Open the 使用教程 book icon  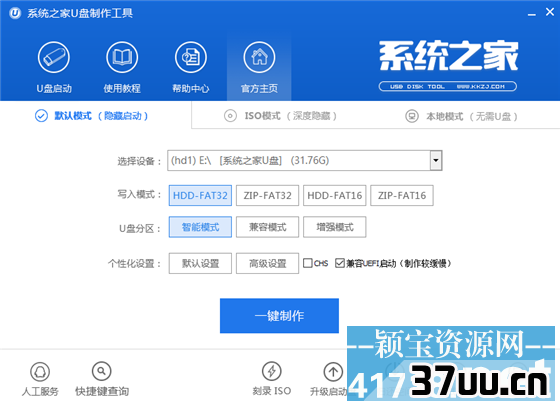point(122,57)
